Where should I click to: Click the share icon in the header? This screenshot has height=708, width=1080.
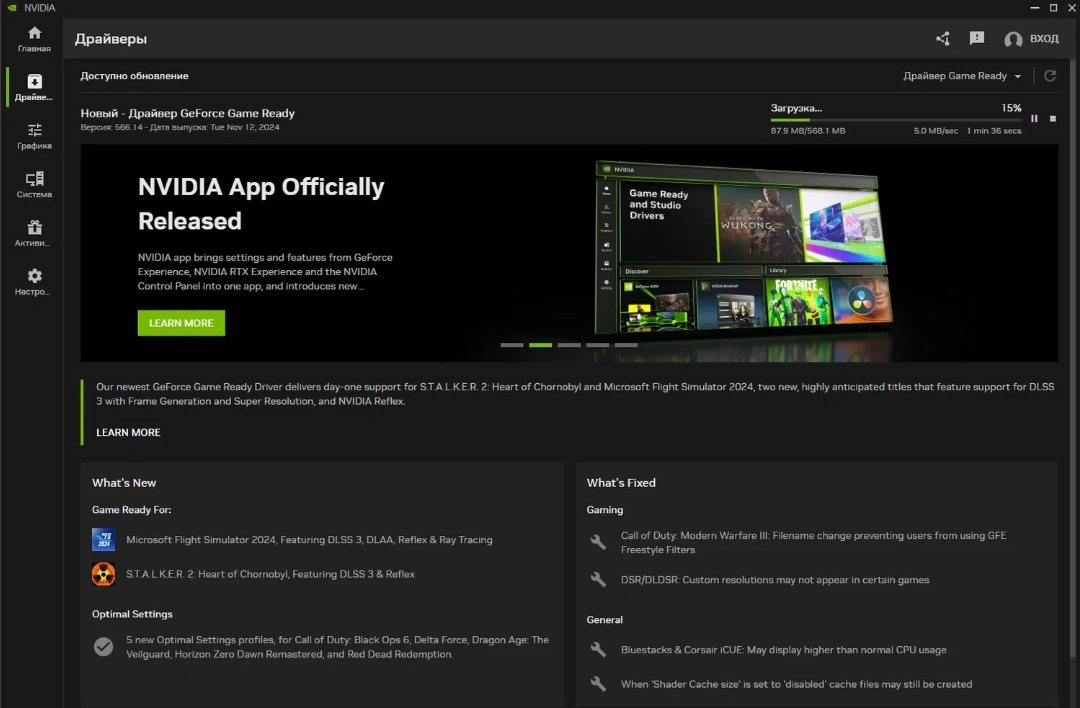[943, 39]
